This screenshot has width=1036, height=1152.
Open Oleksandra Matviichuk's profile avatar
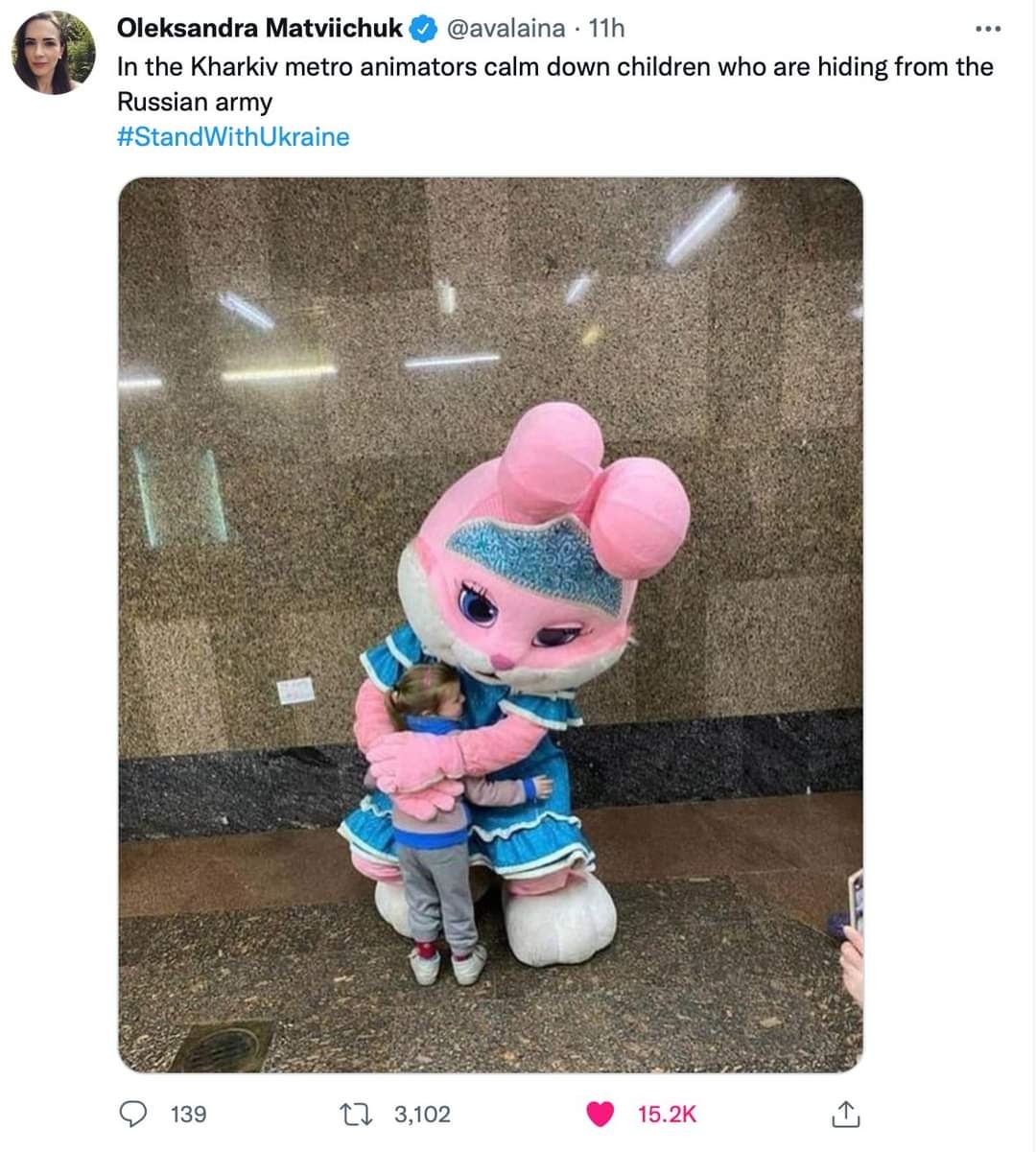coord(53,53)
